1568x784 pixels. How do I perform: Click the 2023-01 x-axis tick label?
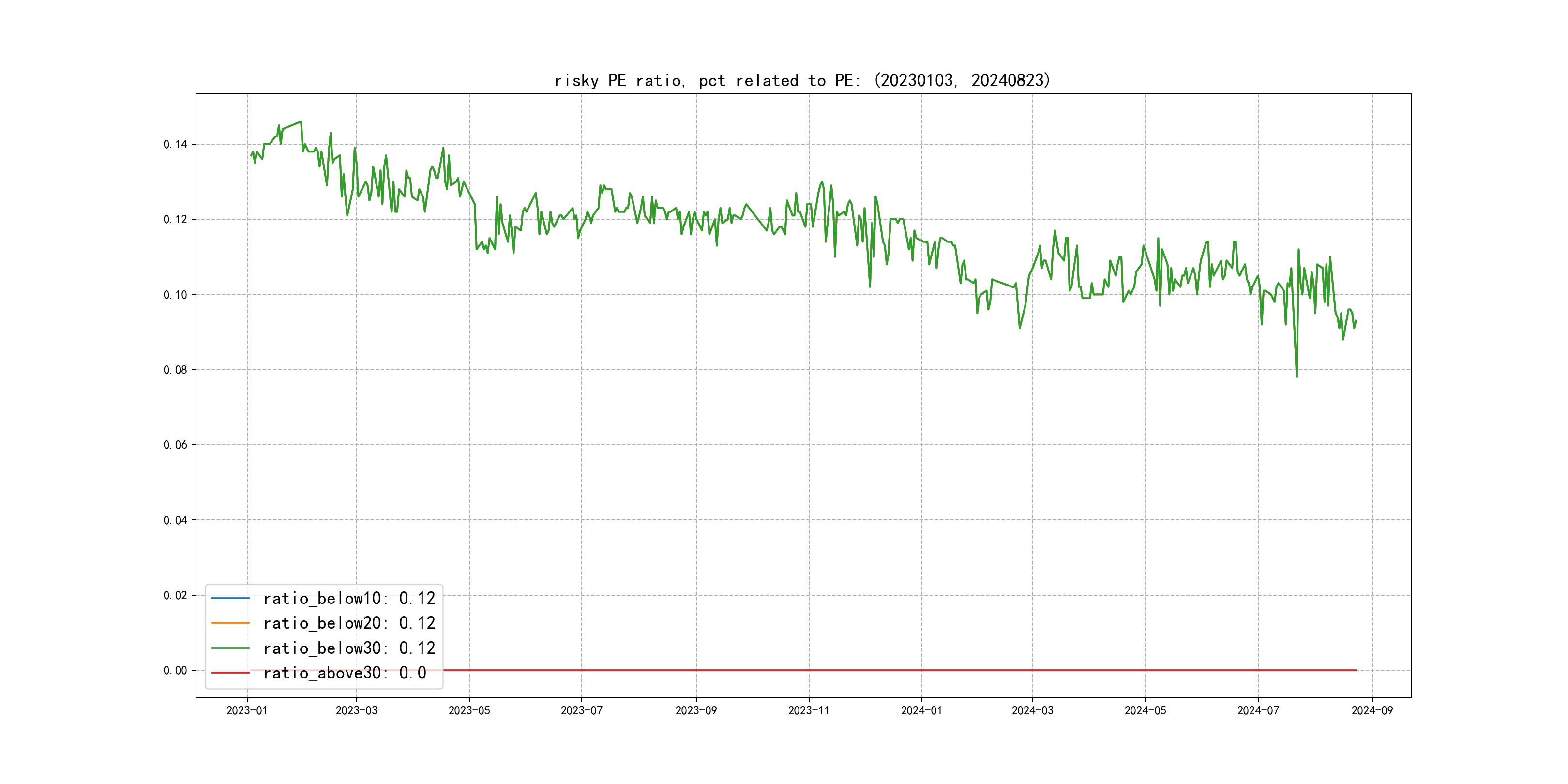(x=247, y=711)
